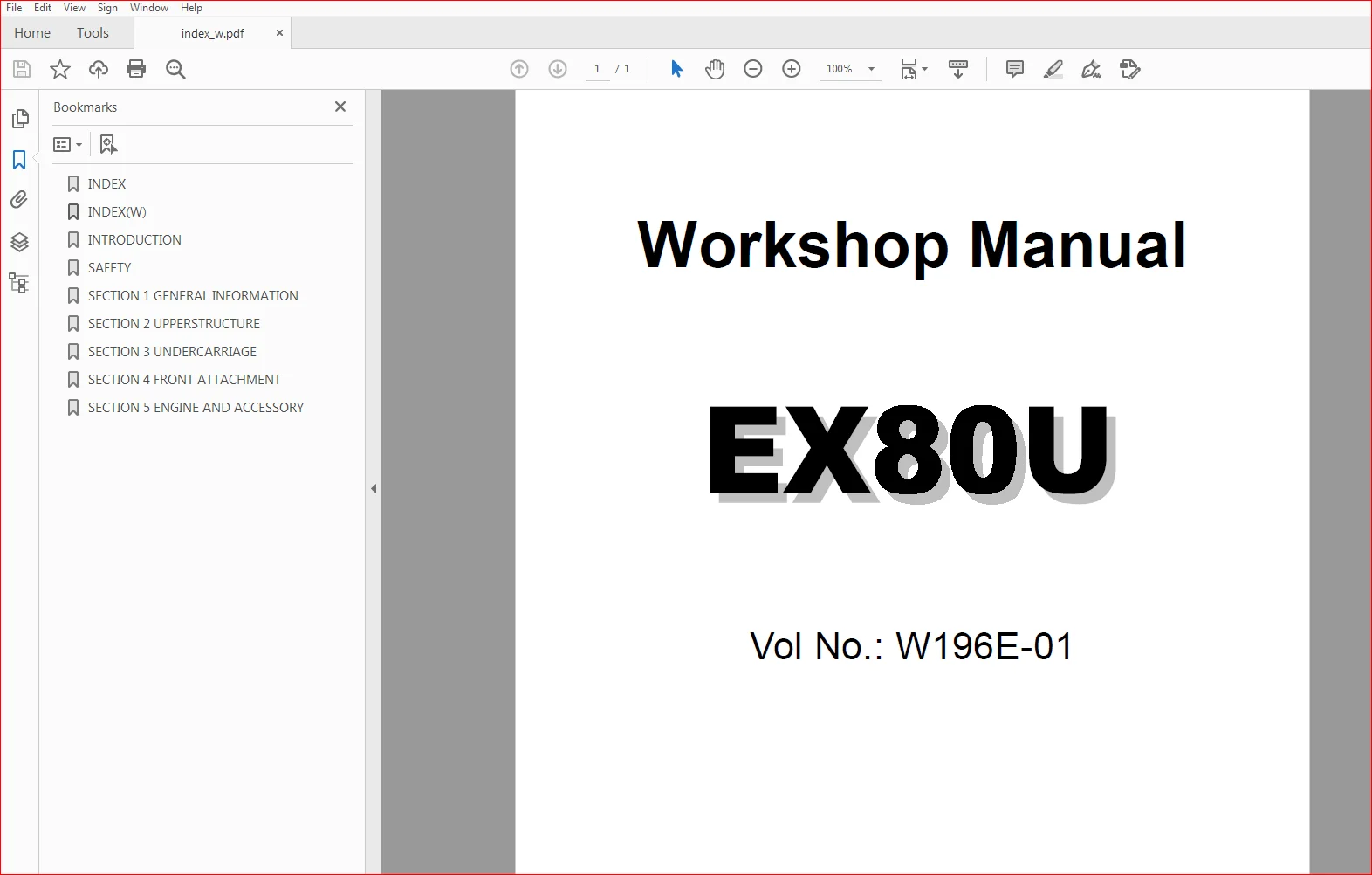
Task: Click the add new bookmark icon
Action: tap(108, 144)
